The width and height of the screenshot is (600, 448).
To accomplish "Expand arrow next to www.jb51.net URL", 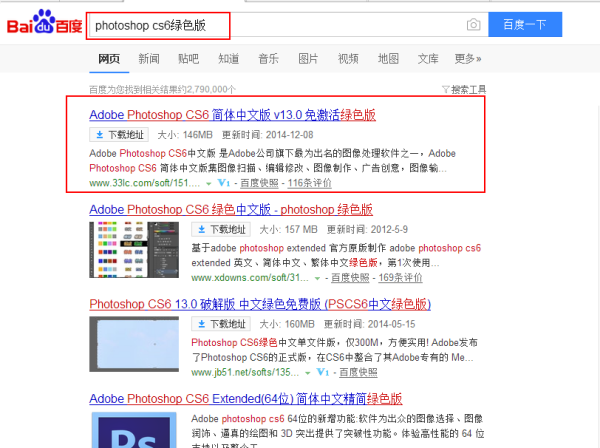I will [308, 373].
